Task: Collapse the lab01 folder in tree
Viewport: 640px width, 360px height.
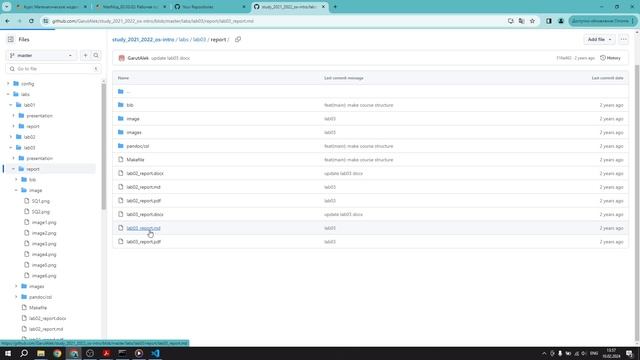Action: (x=11, y=105)
